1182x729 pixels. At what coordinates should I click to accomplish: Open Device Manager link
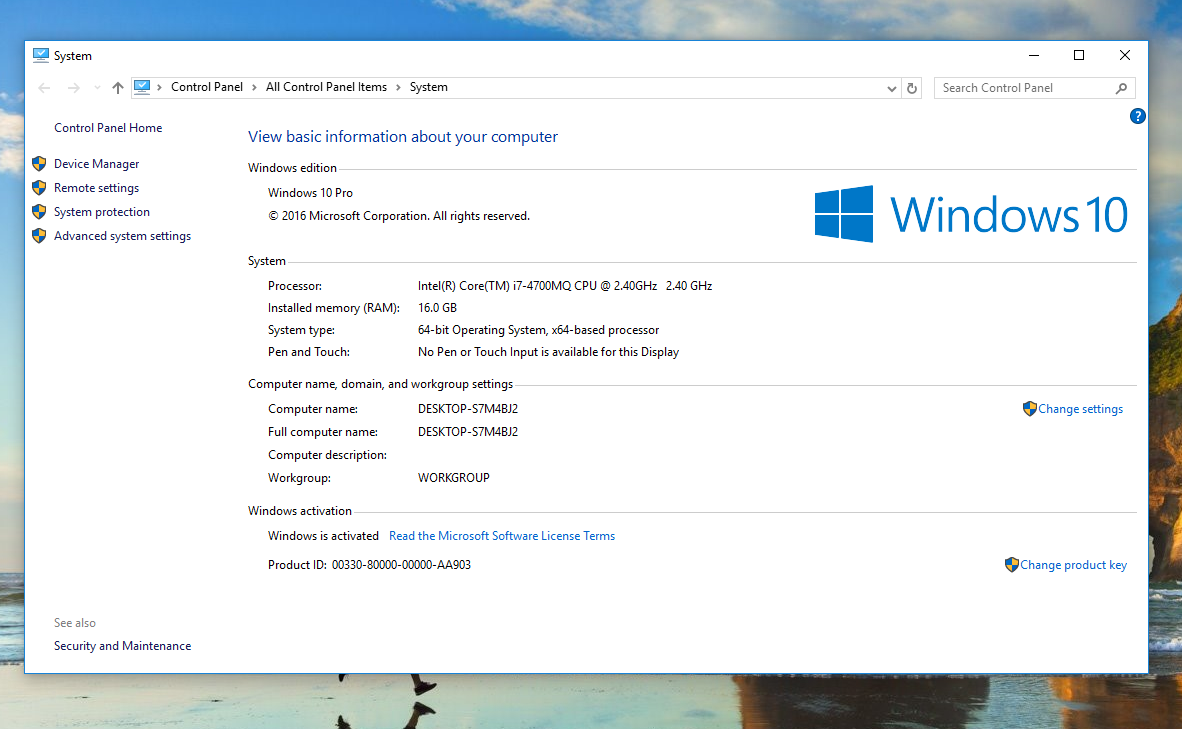[x=96, y=164]
